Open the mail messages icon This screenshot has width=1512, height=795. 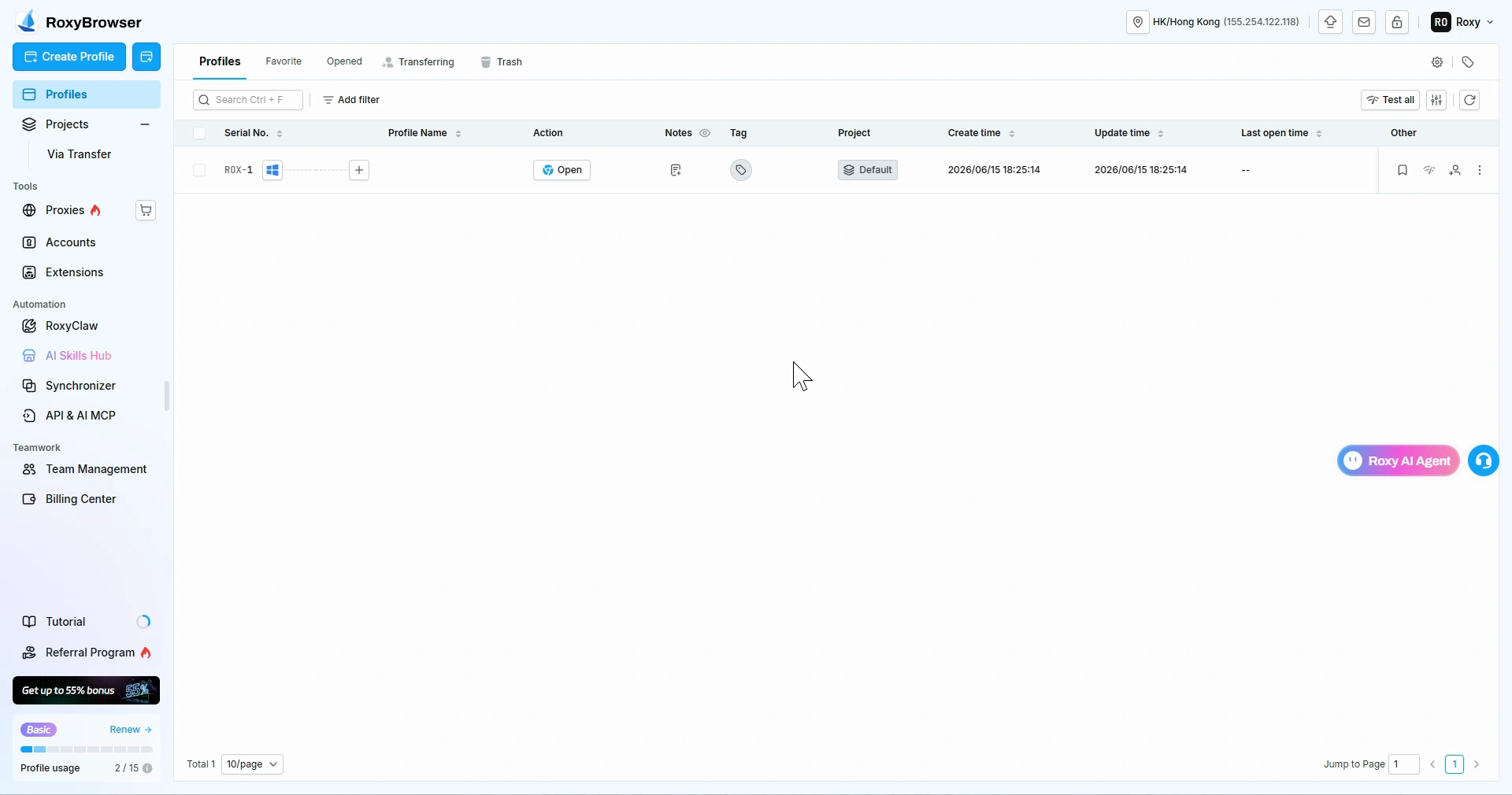[1364, 22]
